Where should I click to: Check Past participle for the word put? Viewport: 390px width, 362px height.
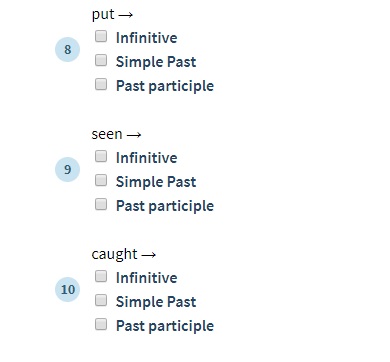click(101, 84)
